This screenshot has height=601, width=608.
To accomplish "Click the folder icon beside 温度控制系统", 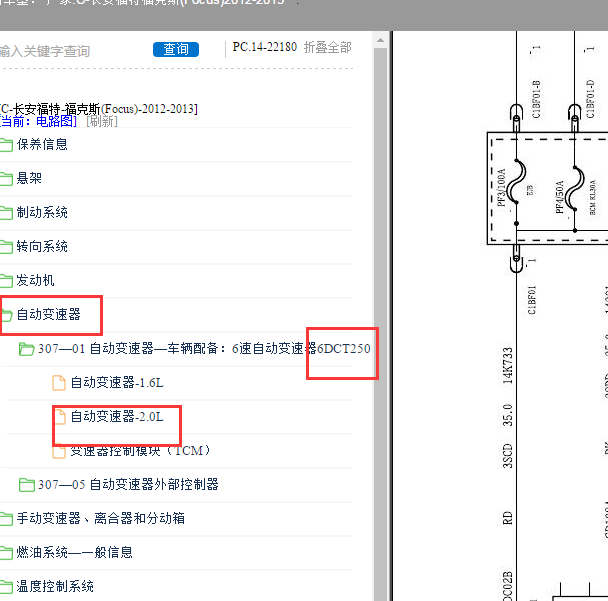I will click(x=6, y=587).
